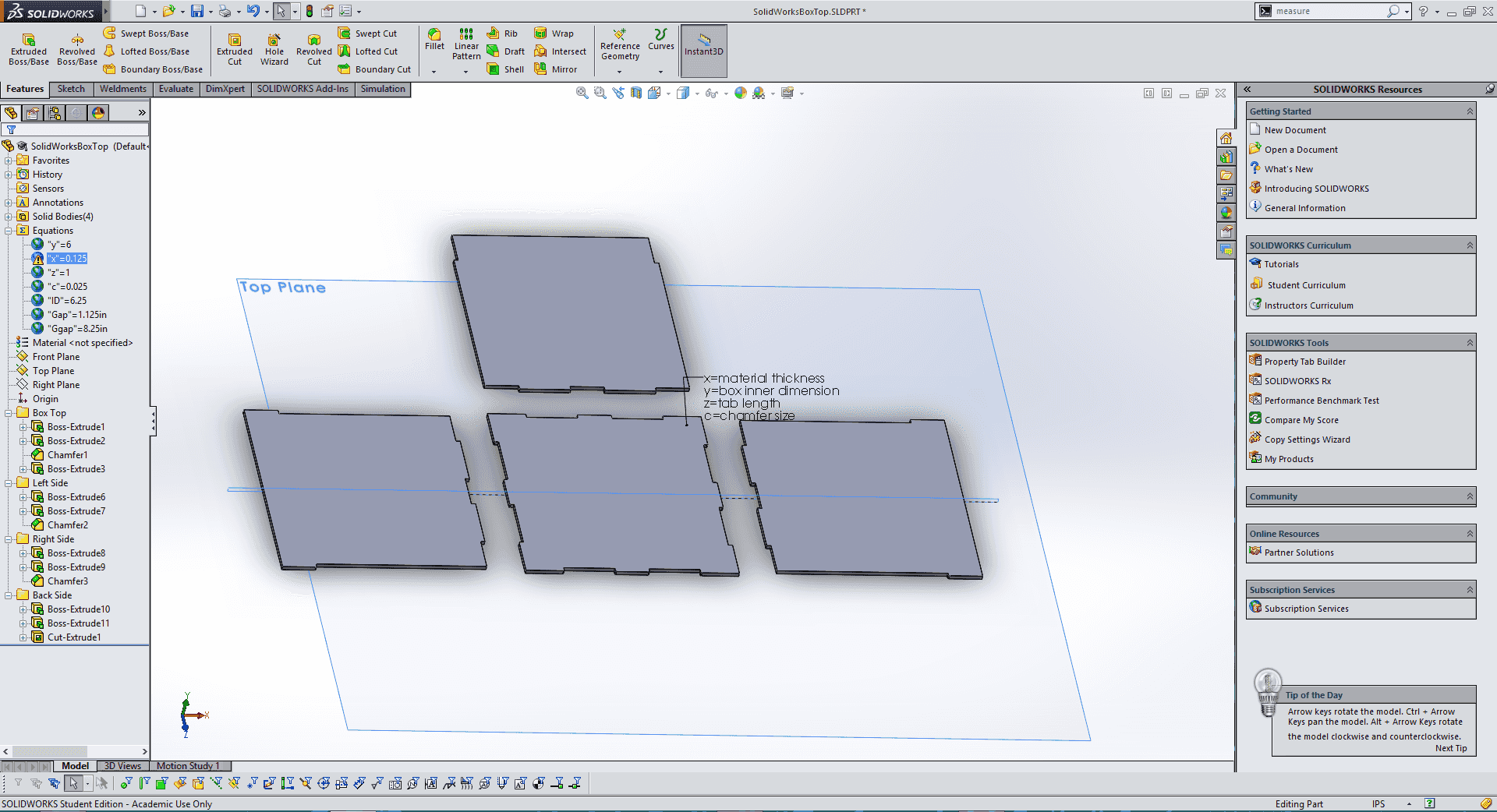Switch to the Motion Study 1 tab
The width and height of the screenshot is (1497, 812).
pos(188,766)
